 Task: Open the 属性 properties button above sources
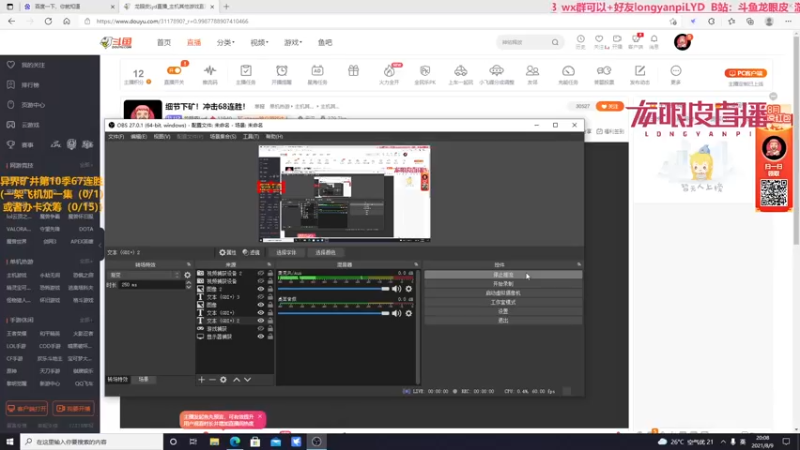tap(228, 253)
